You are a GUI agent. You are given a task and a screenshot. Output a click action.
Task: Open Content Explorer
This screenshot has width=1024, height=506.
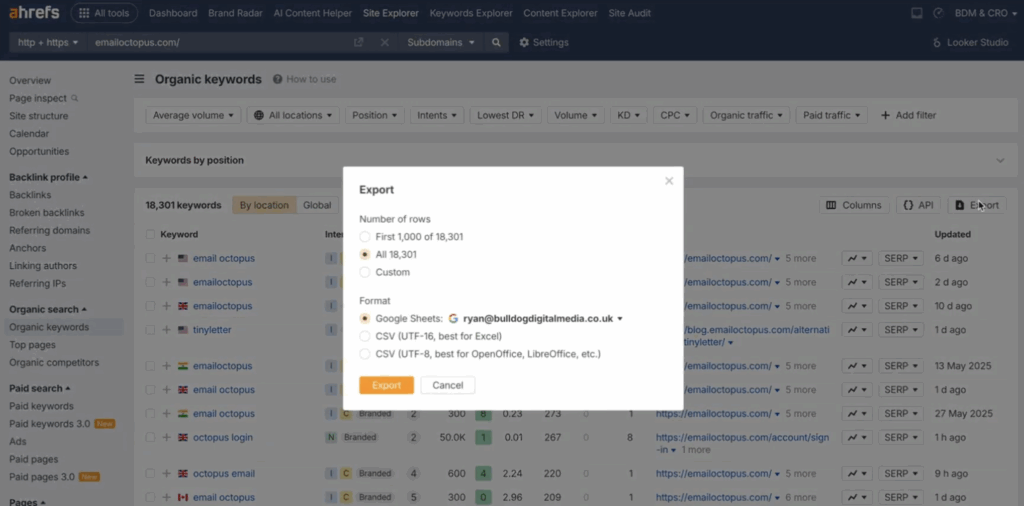tap(560, 13)
